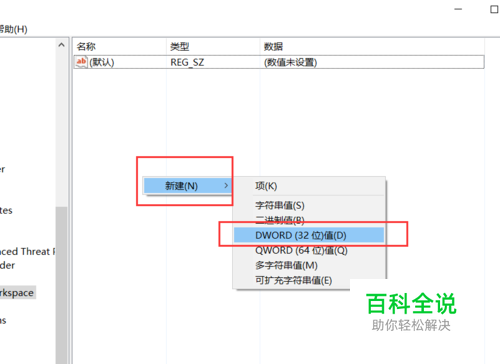Click the (数值未设置) data cell
Image resolution: width=500 pixels, height=364 pixels.
[x=290, y=62]
